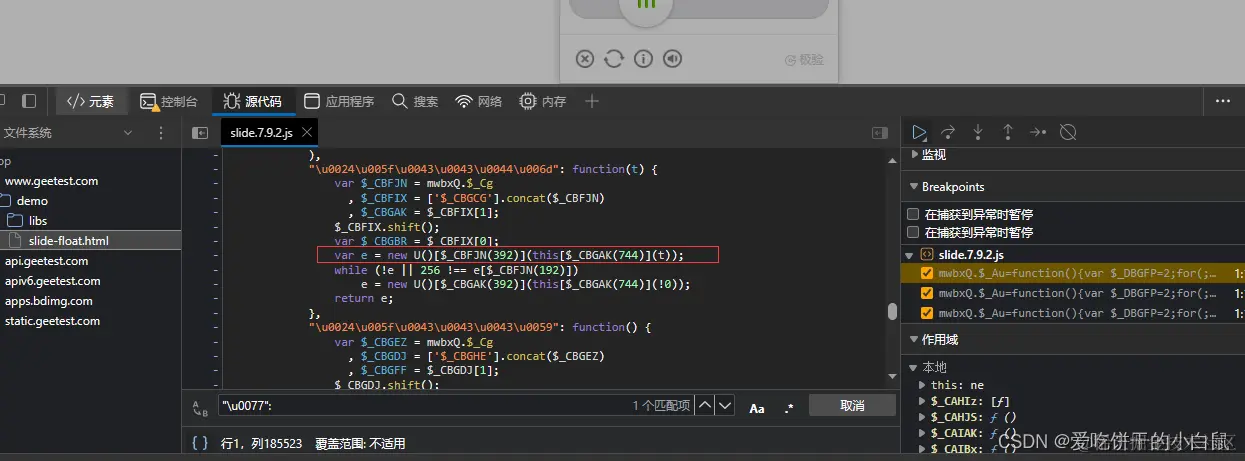Refresh the captcha puzzle
The width and height of the screenshot is (1245, 461).
click(x=614, y=59)
